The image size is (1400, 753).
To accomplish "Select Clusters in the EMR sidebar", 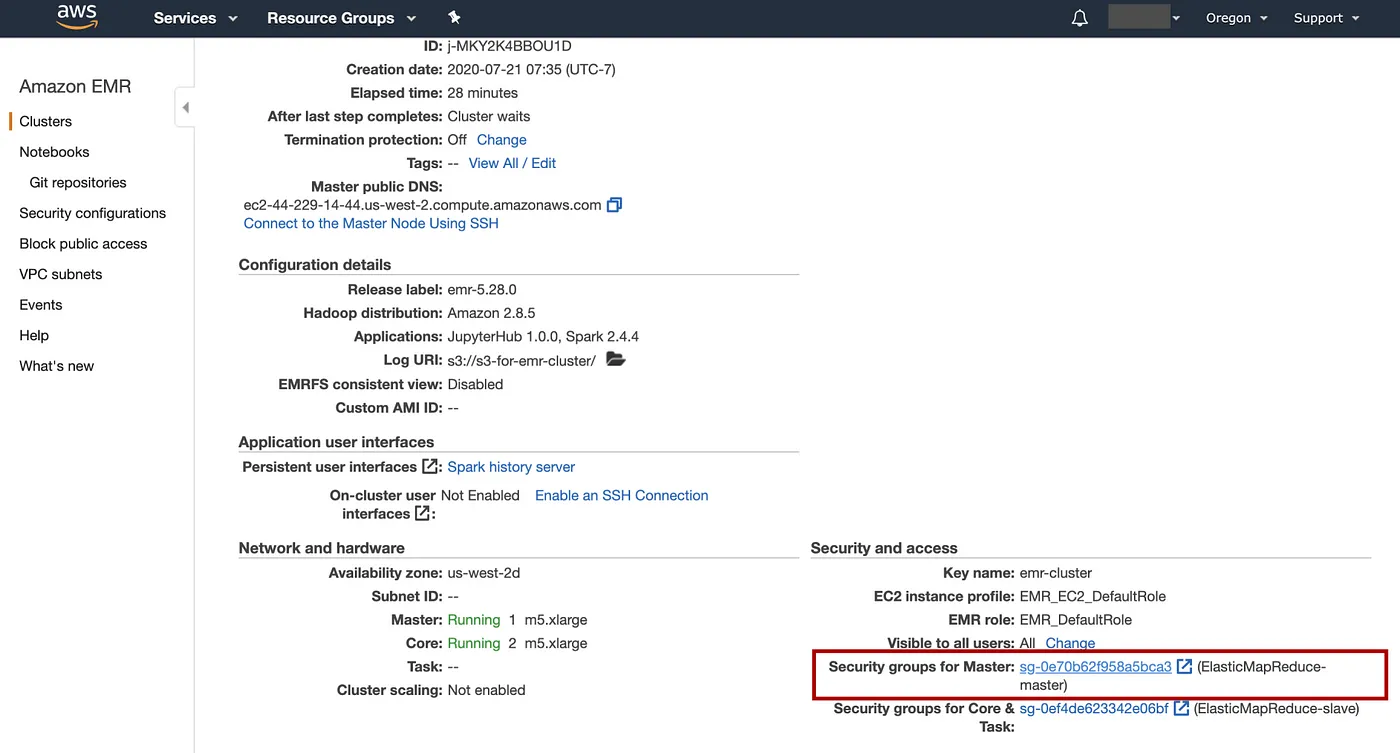I will (46, 121).
